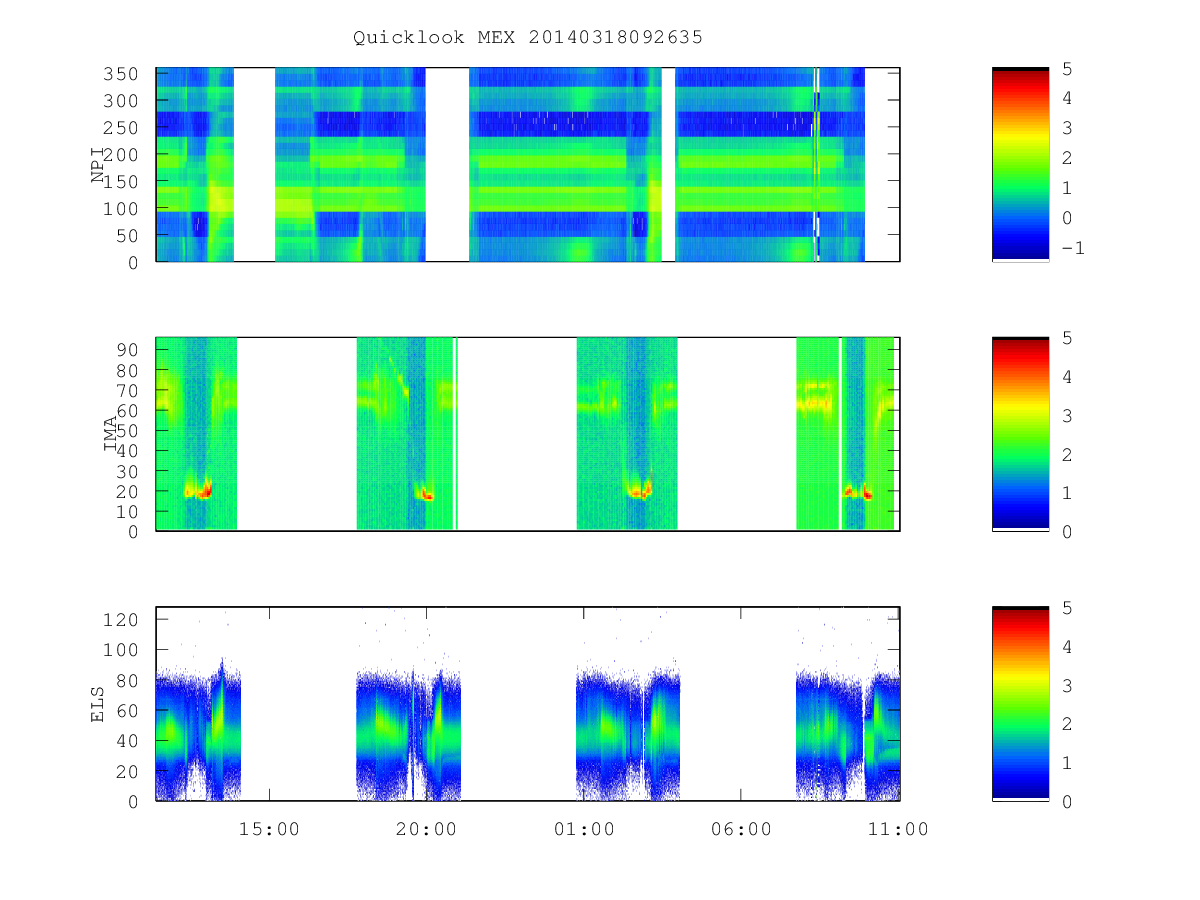Viewport: 1200px width, 900px height.
Task: Click the -1 label on NPI color scale
Action: [x=1072, y=248]
